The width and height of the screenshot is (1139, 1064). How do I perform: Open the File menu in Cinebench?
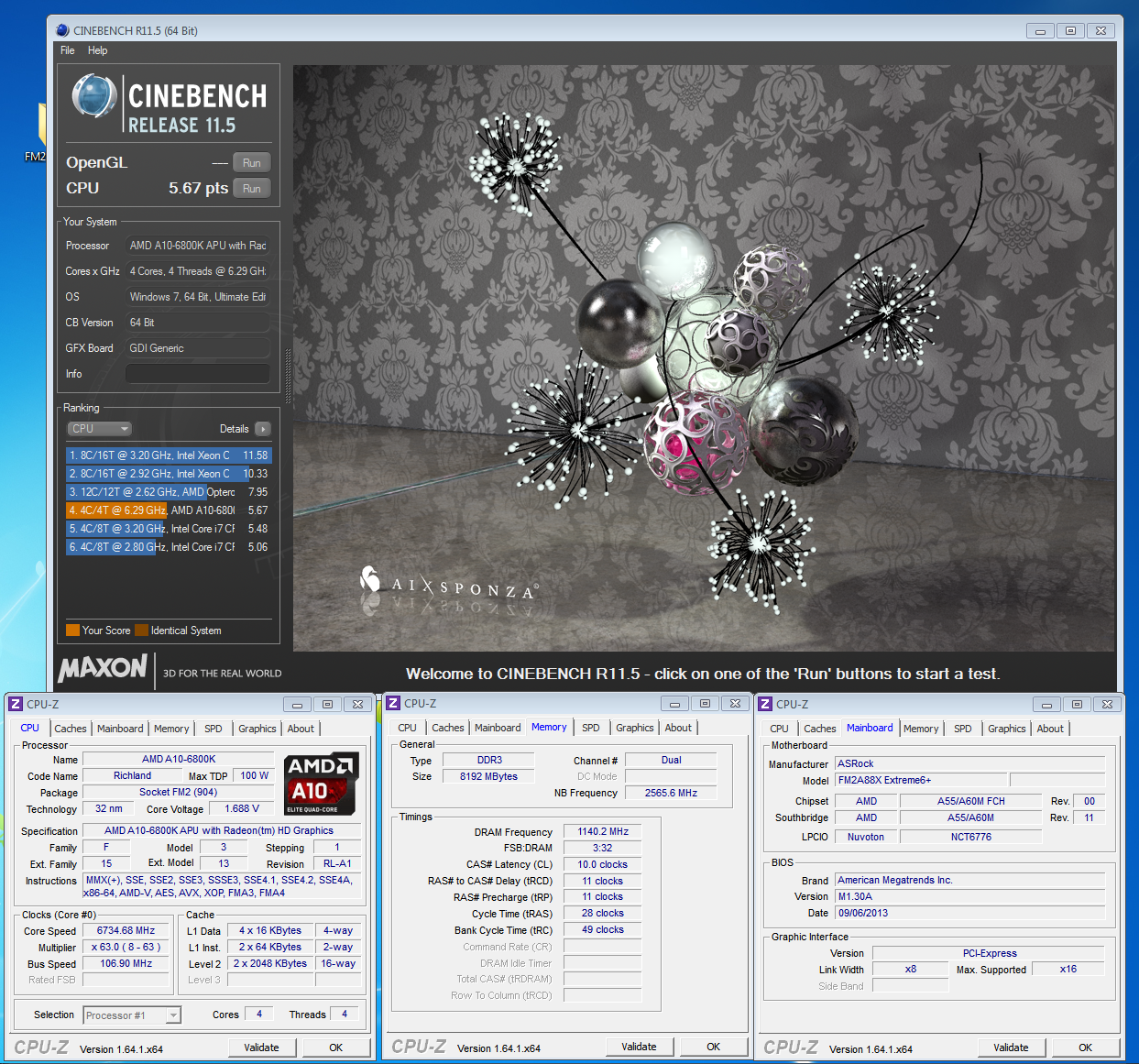[x=67, y=50]
